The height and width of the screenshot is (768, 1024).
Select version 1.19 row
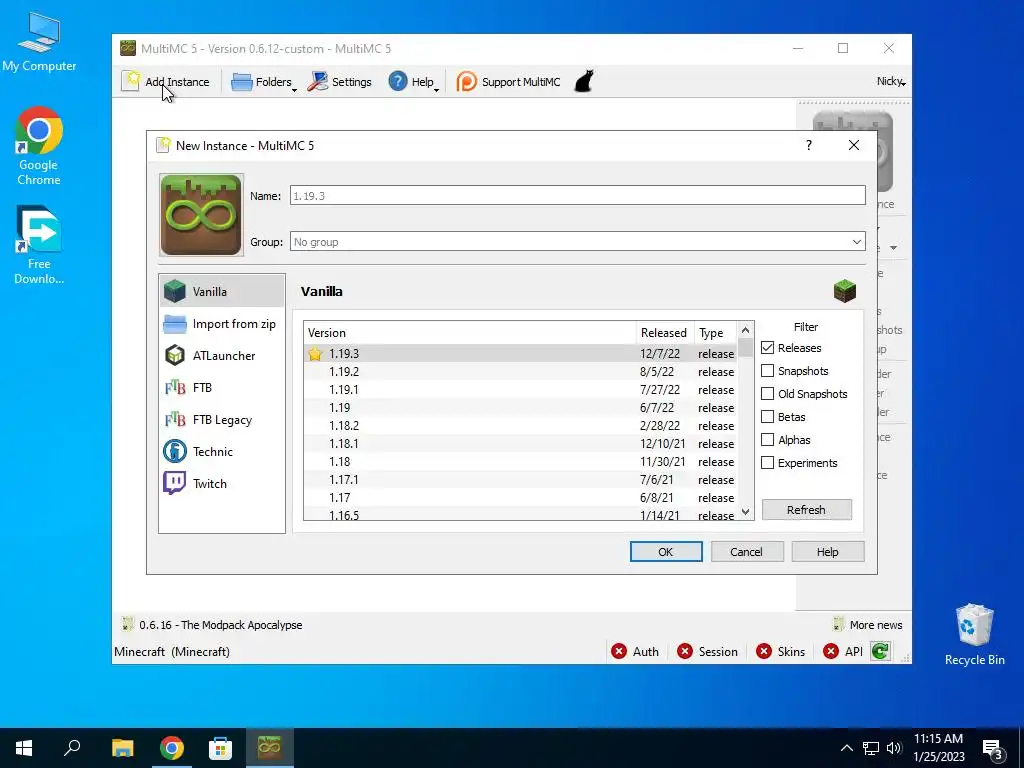tap(520, 408)
